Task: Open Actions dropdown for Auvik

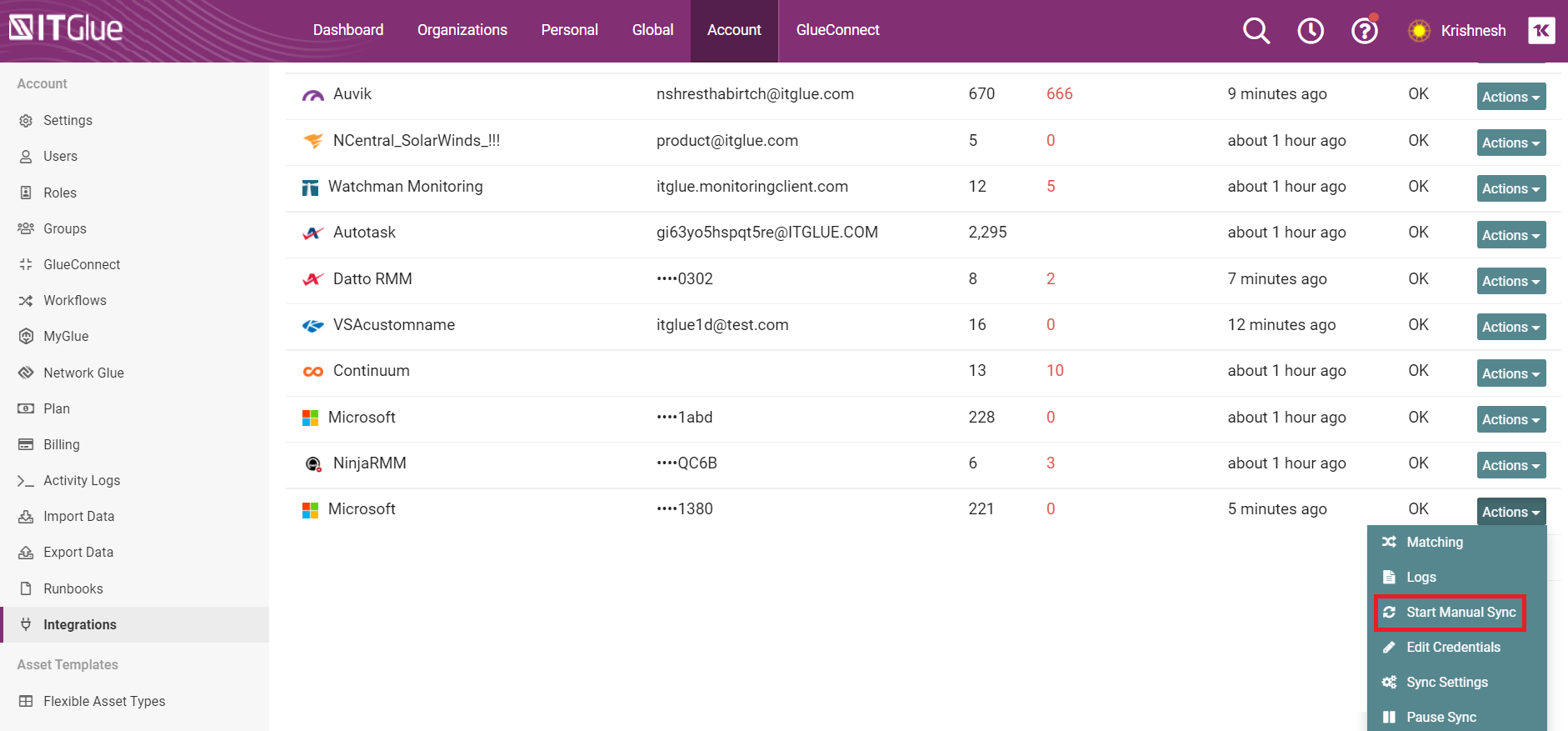Action: pyautogui.click(x=1511, y=97)
